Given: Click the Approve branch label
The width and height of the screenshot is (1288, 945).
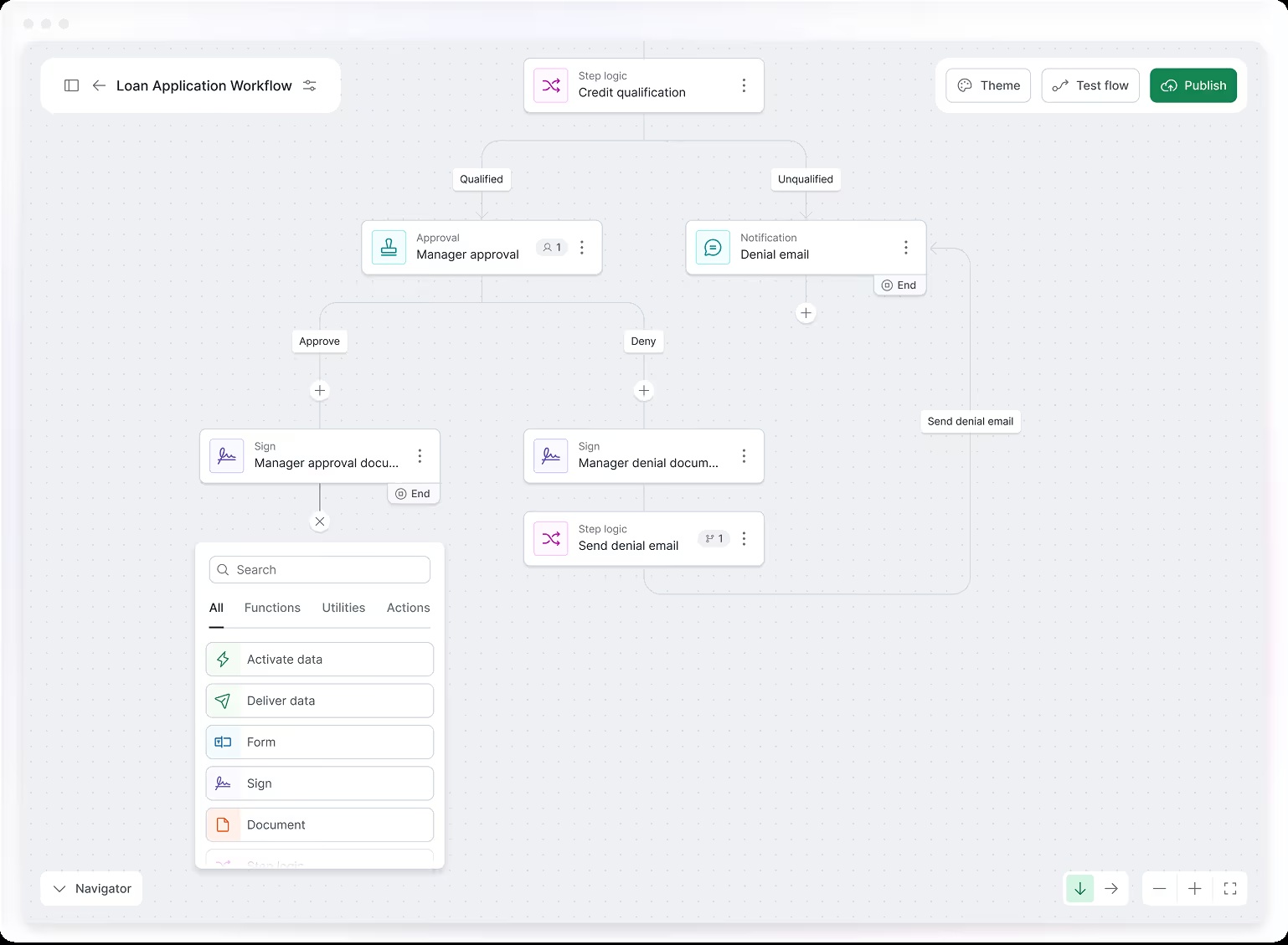Looking at the screenshot, I should 320,342.
